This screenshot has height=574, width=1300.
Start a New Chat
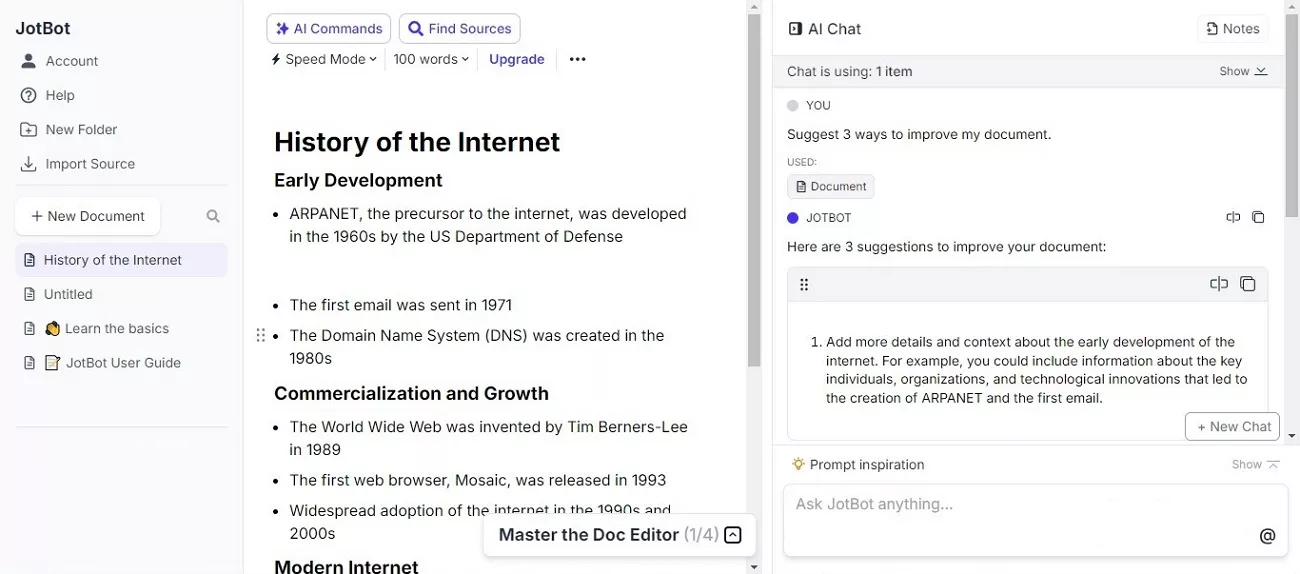[1232, 426]
